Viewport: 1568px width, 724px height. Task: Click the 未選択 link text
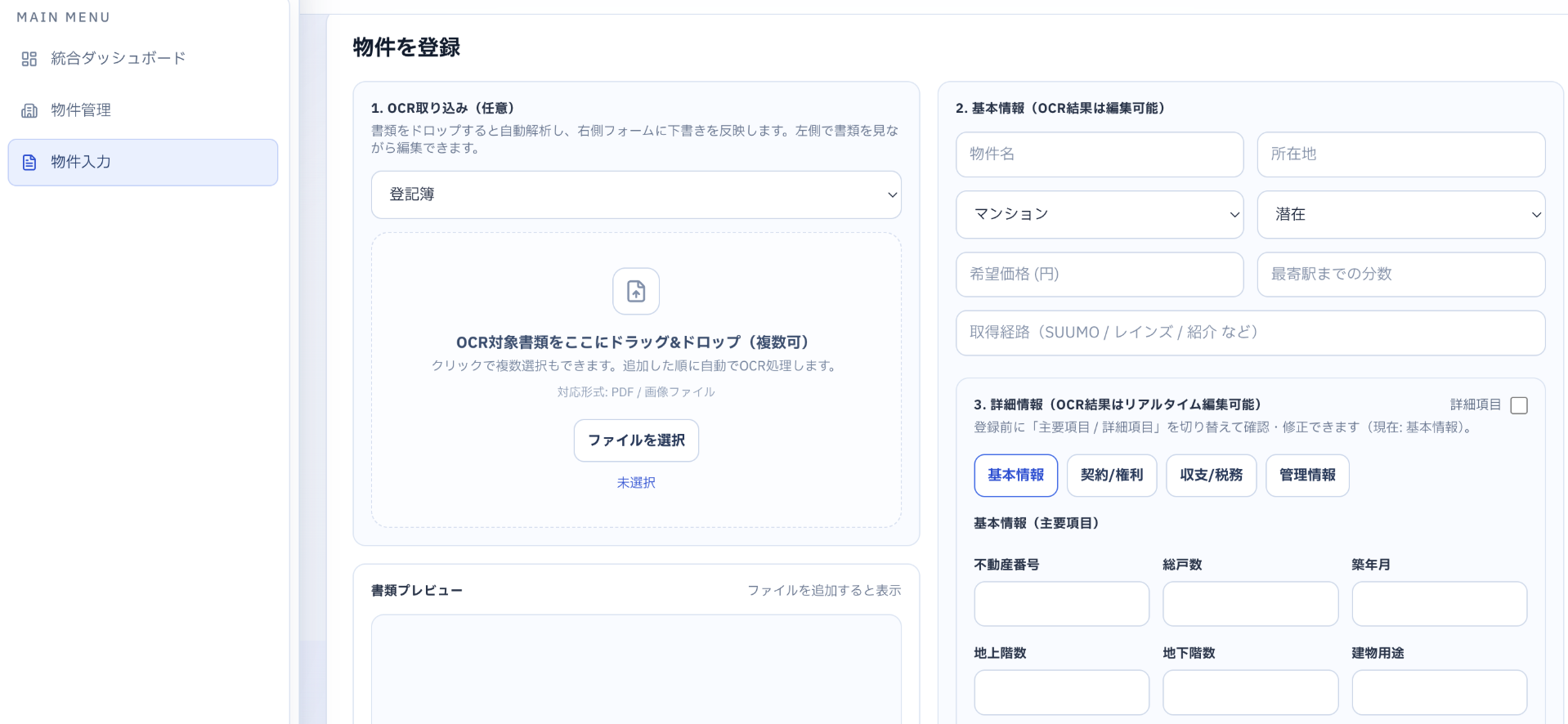[x=636, y=483]
